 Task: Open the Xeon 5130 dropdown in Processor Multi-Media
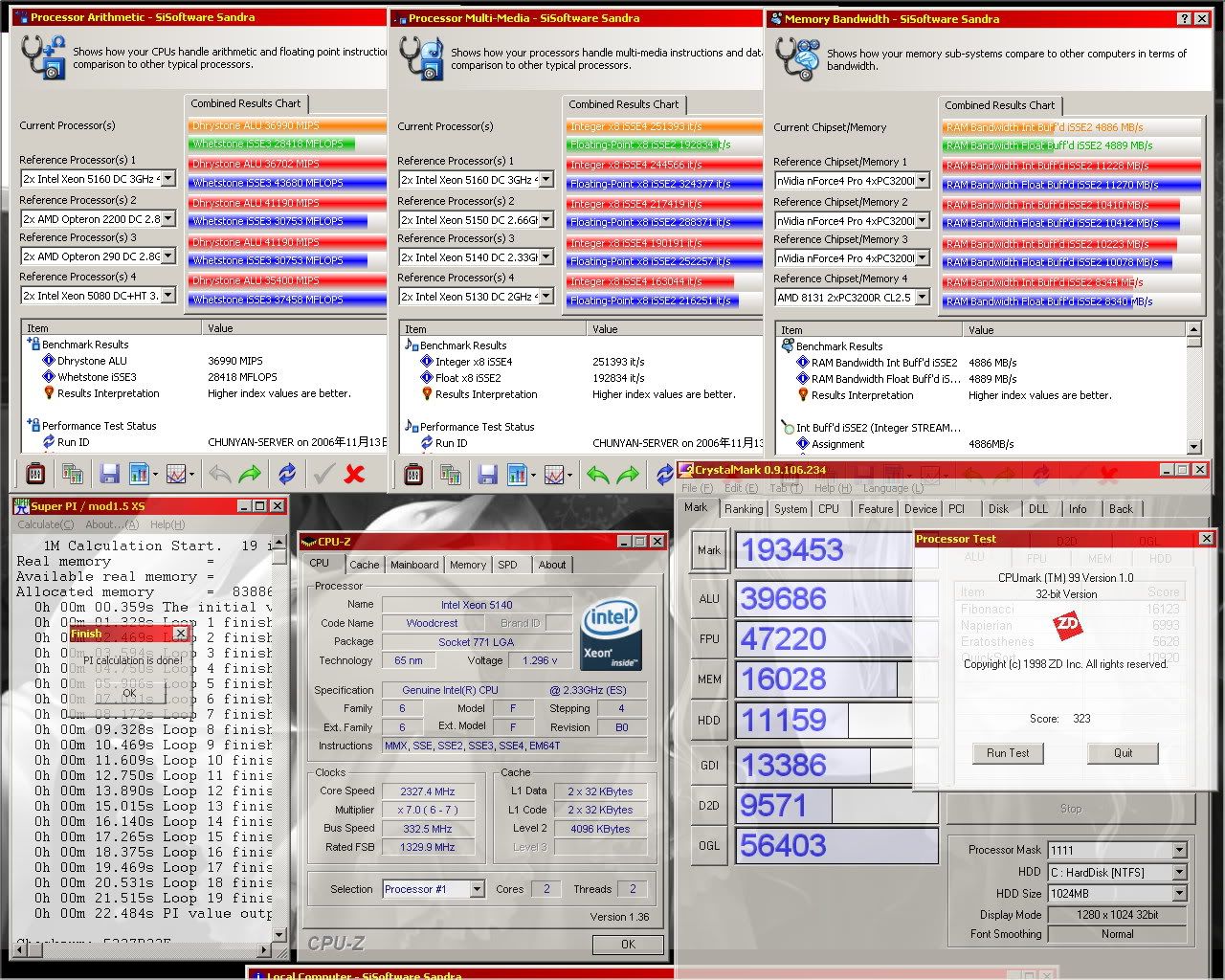[546, 297]
